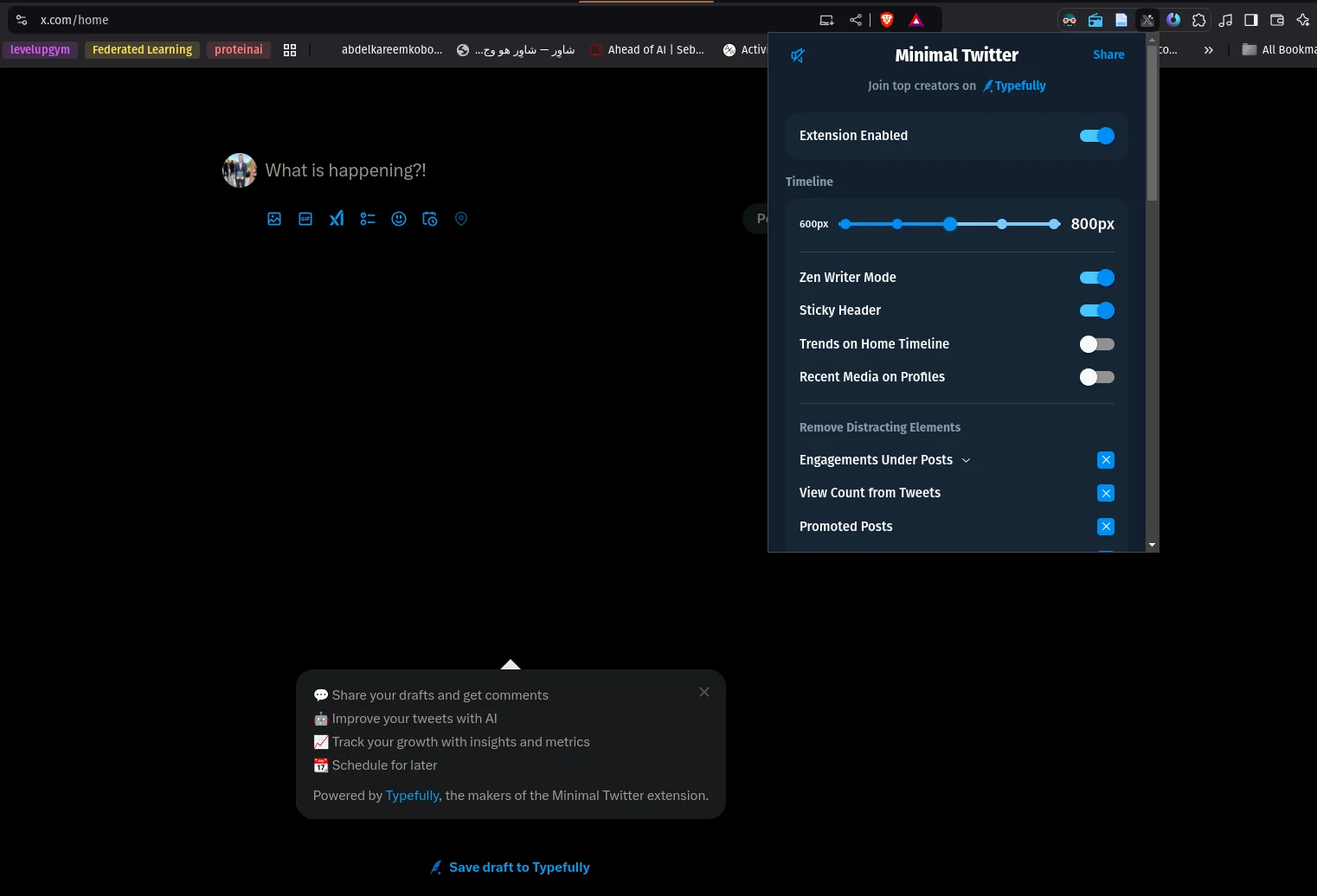Set timeline width slider to last stop

point(1054,224)
